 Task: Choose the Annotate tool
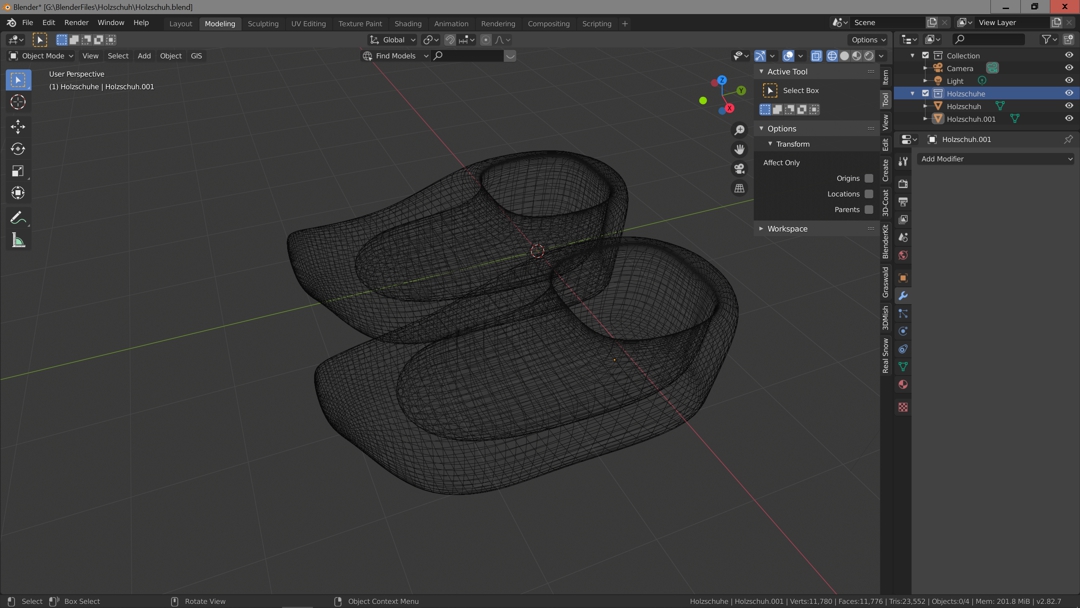(x=18, y=218)
